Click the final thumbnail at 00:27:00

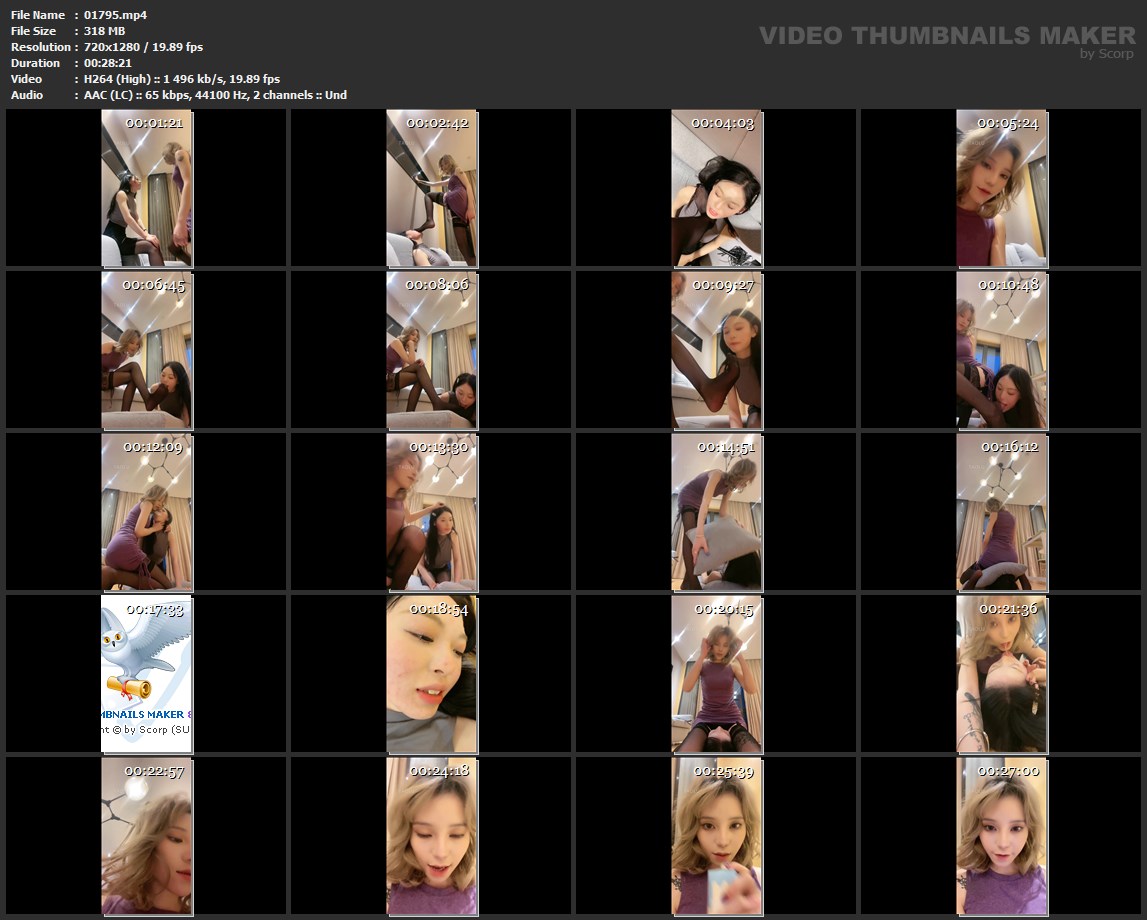coord(1002,836)
